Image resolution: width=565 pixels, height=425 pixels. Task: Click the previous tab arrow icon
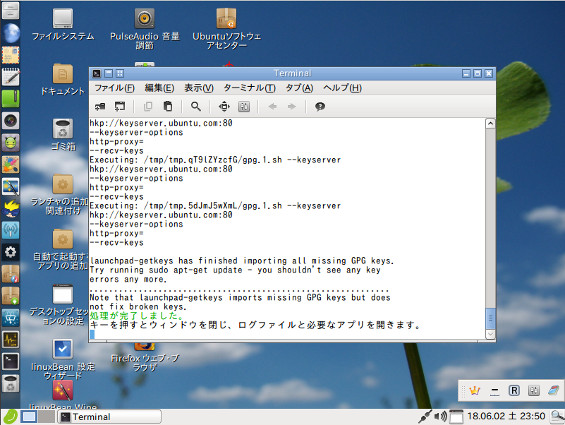(x=272, y=106)
